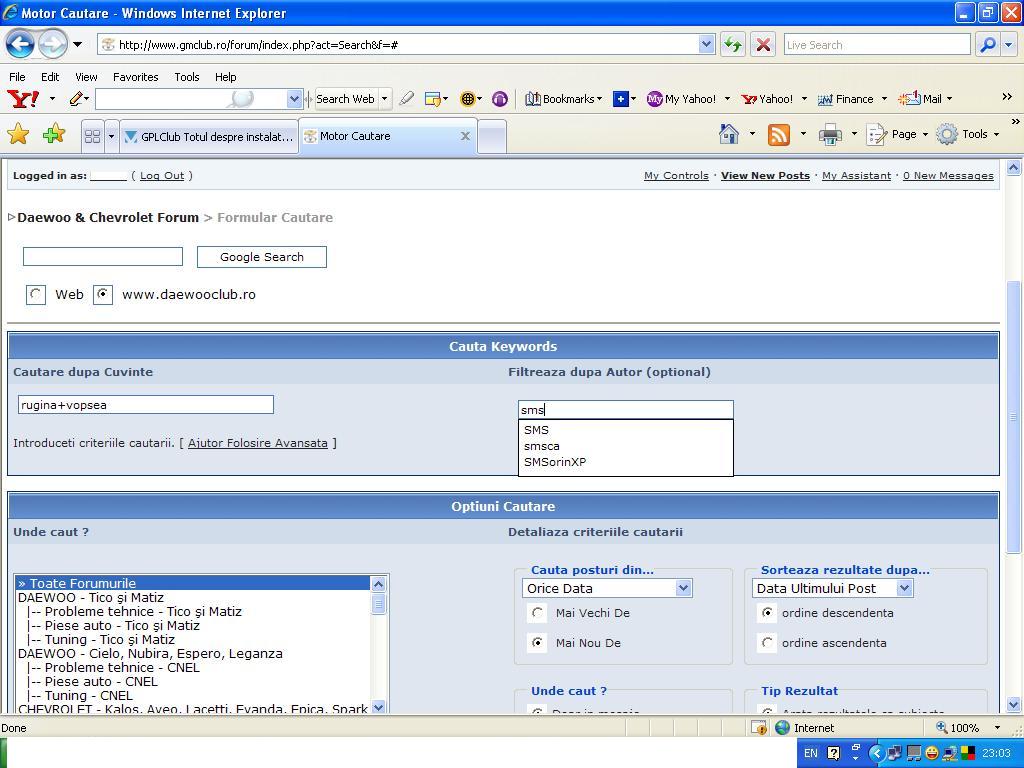Open the View New Posts link

765,175
